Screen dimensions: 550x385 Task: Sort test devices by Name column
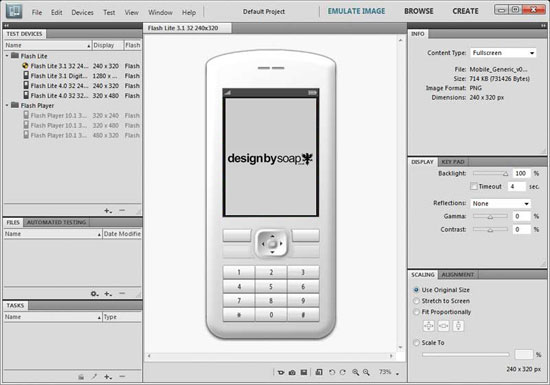pos(48,45)
